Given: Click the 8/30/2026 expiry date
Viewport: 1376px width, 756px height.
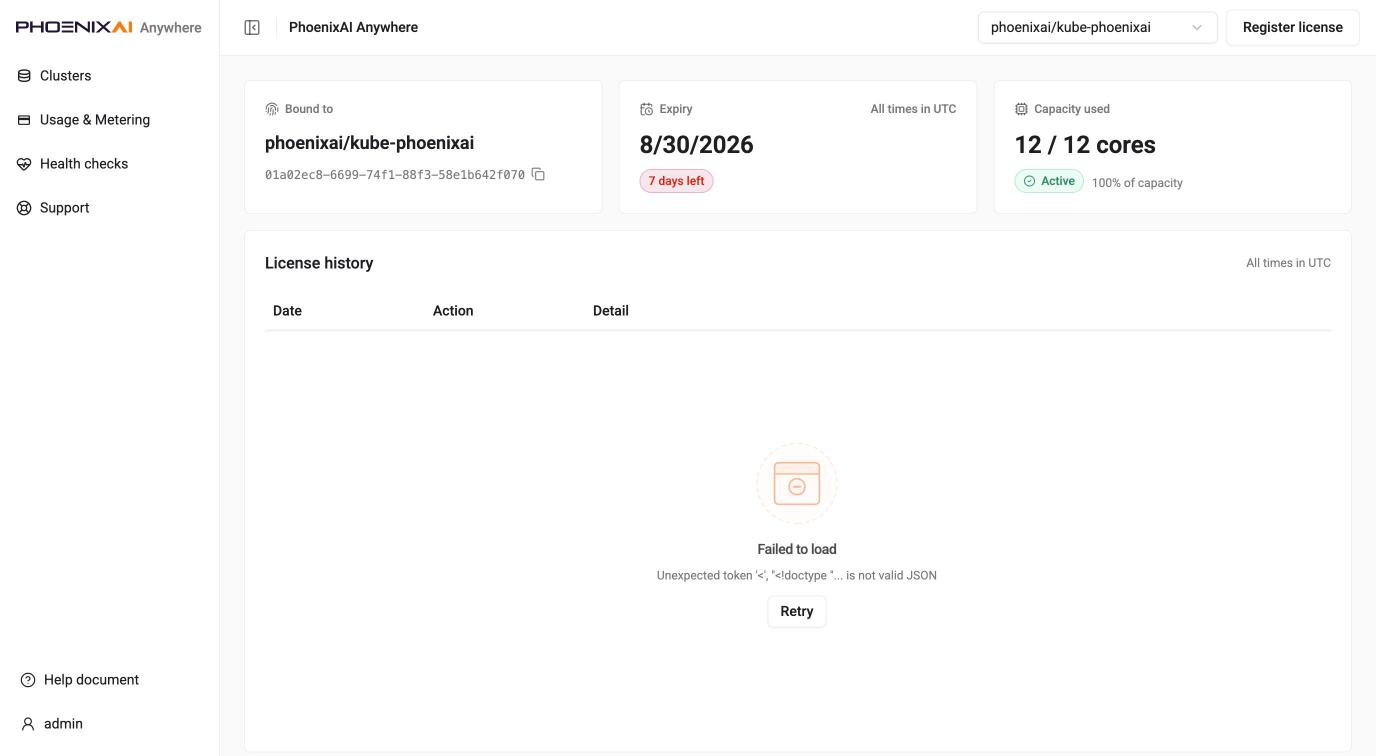Looking at the screenshot, I should point(697,145).
